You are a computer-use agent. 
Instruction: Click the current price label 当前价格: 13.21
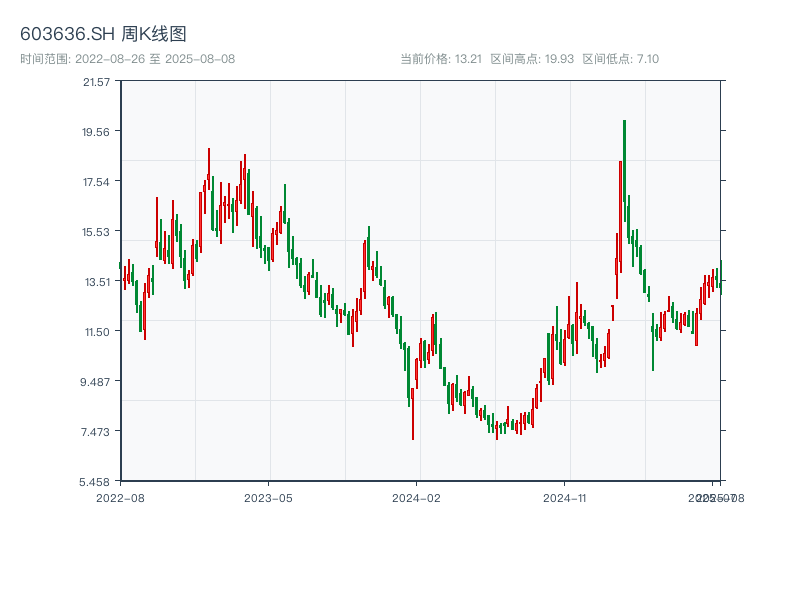(441, 59)
